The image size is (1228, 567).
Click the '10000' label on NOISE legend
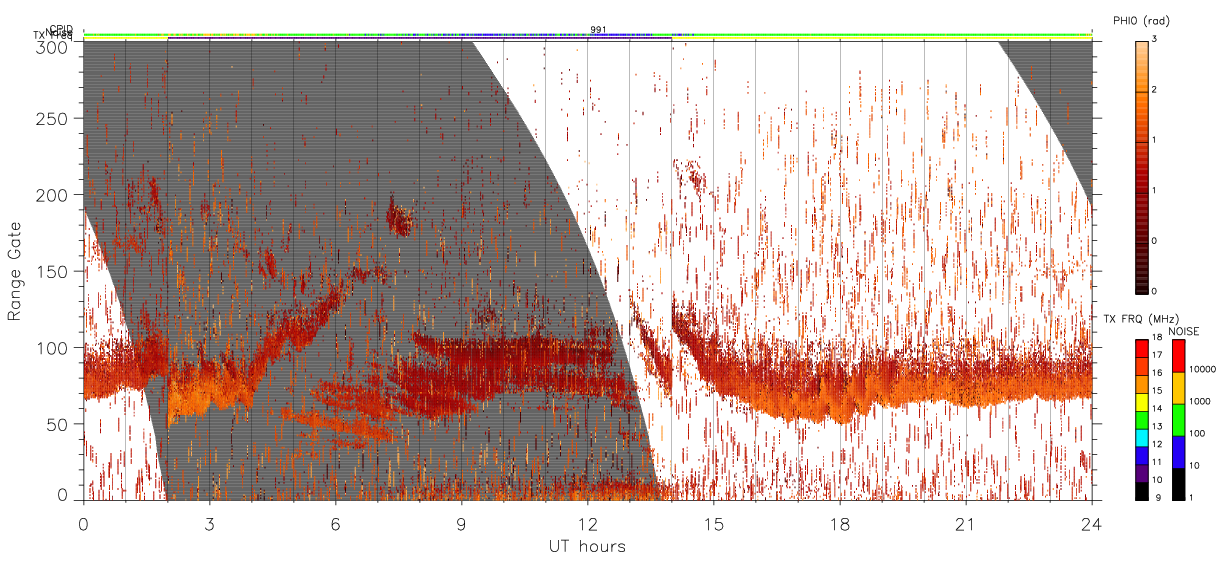(1202, 369)
